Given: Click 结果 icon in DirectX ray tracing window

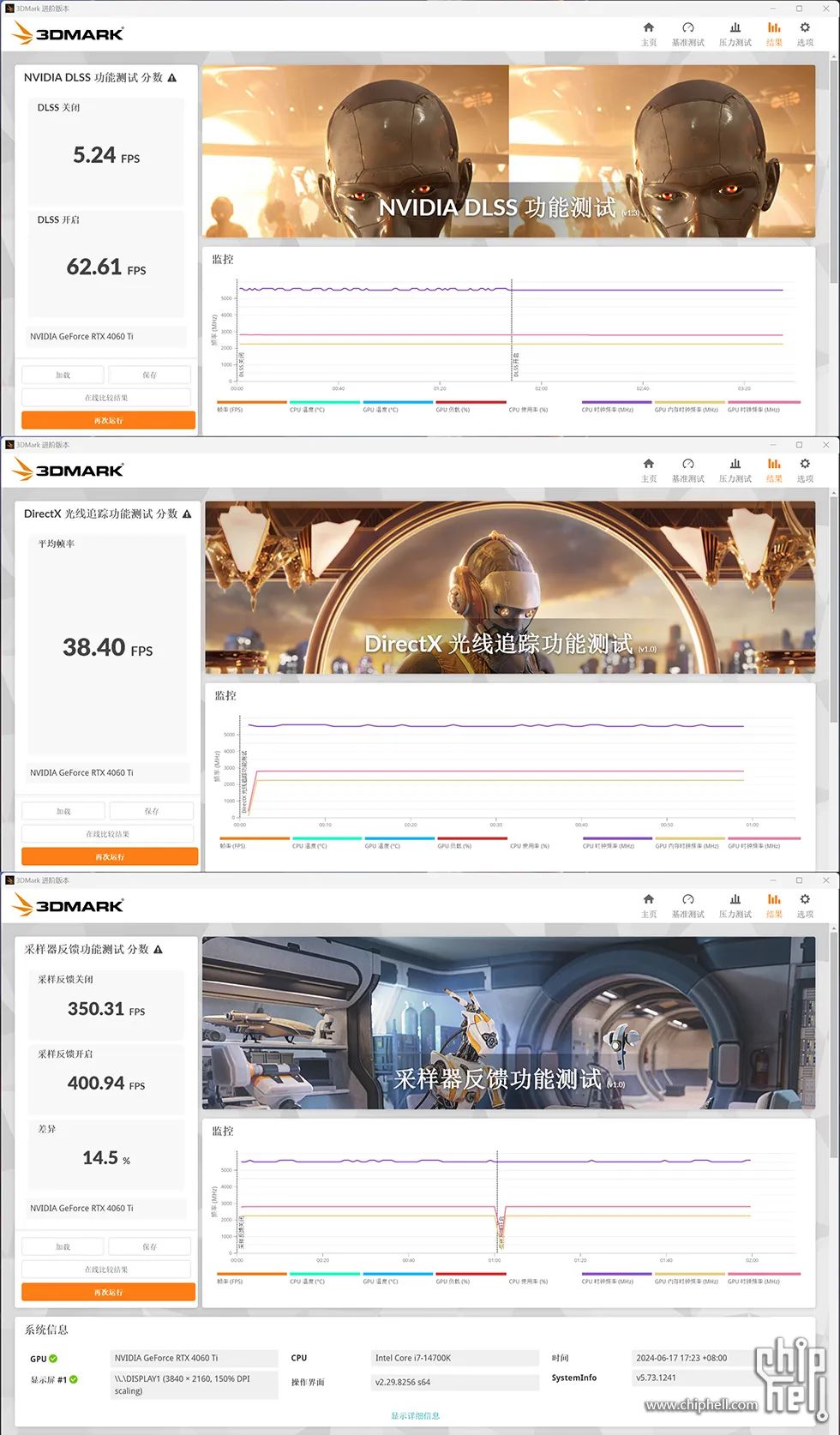Looking at the screenshot, I should click(x=774, y=470).
